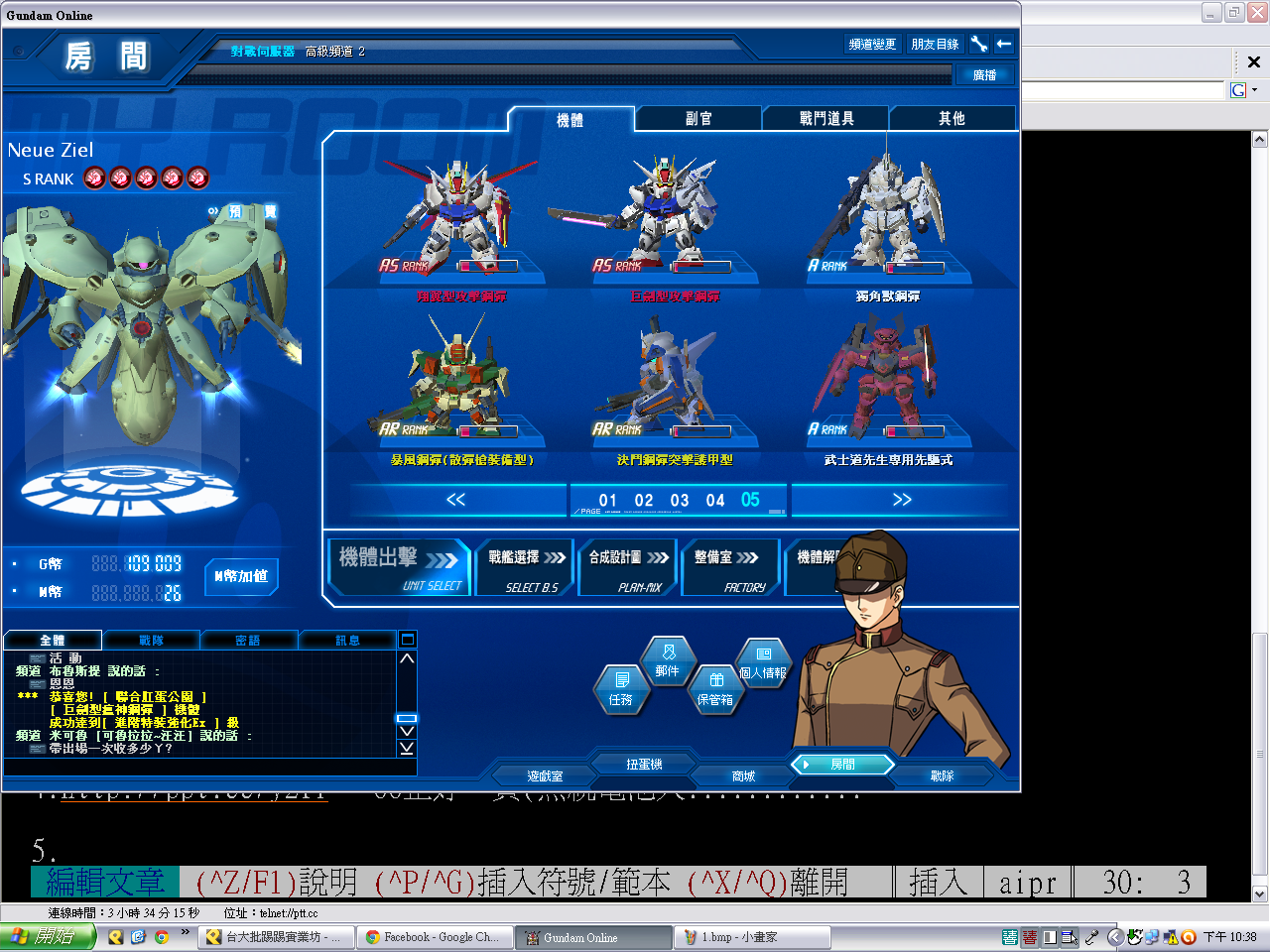Close the browser toolbar with the X

coord(1253,61)
